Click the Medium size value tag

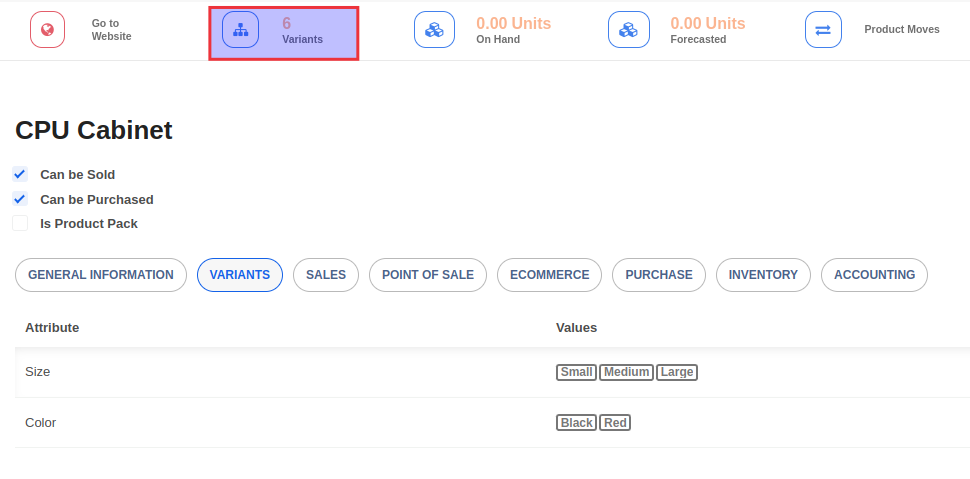click(626, 372)
